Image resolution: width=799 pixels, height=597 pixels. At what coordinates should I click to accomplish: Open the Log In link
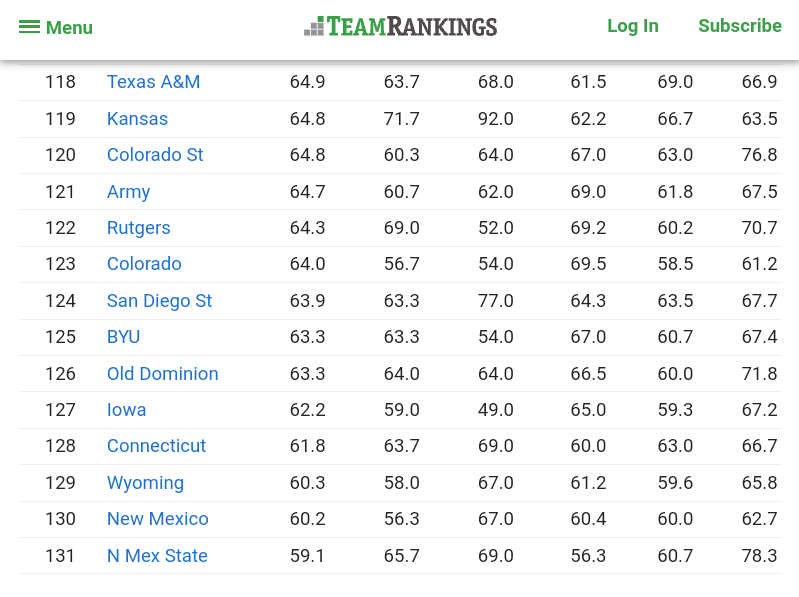[x=632, y=26]
